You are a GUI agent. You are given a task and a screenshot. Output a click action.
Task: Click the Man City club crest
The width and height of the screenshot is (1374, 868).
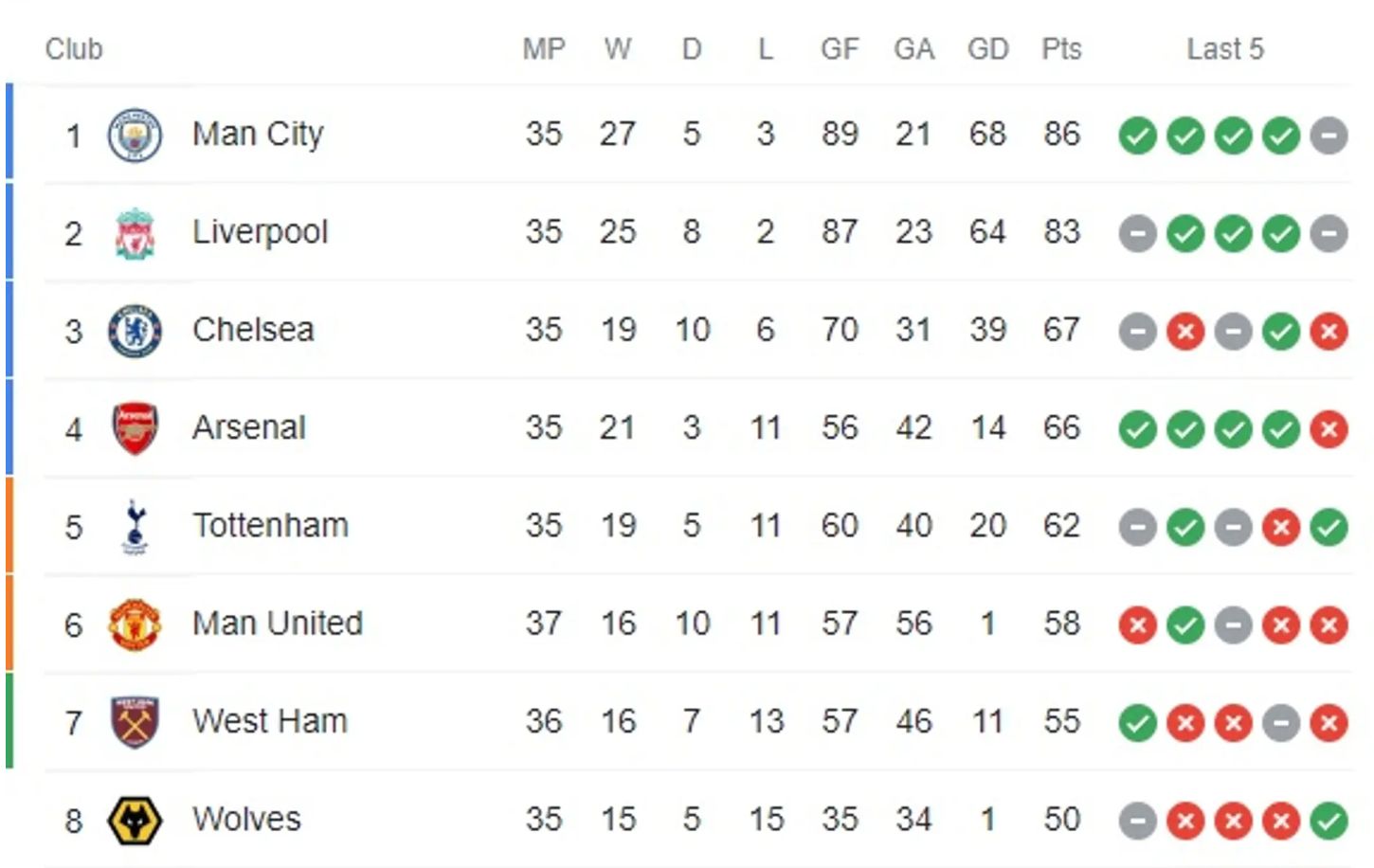[135, 136]
